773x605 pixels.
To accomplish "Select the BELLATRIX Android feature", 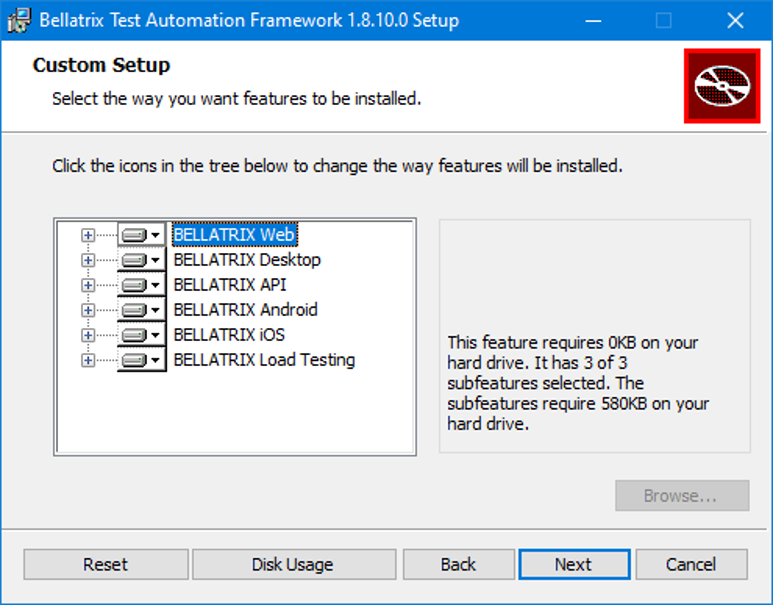I will [246, 310].
